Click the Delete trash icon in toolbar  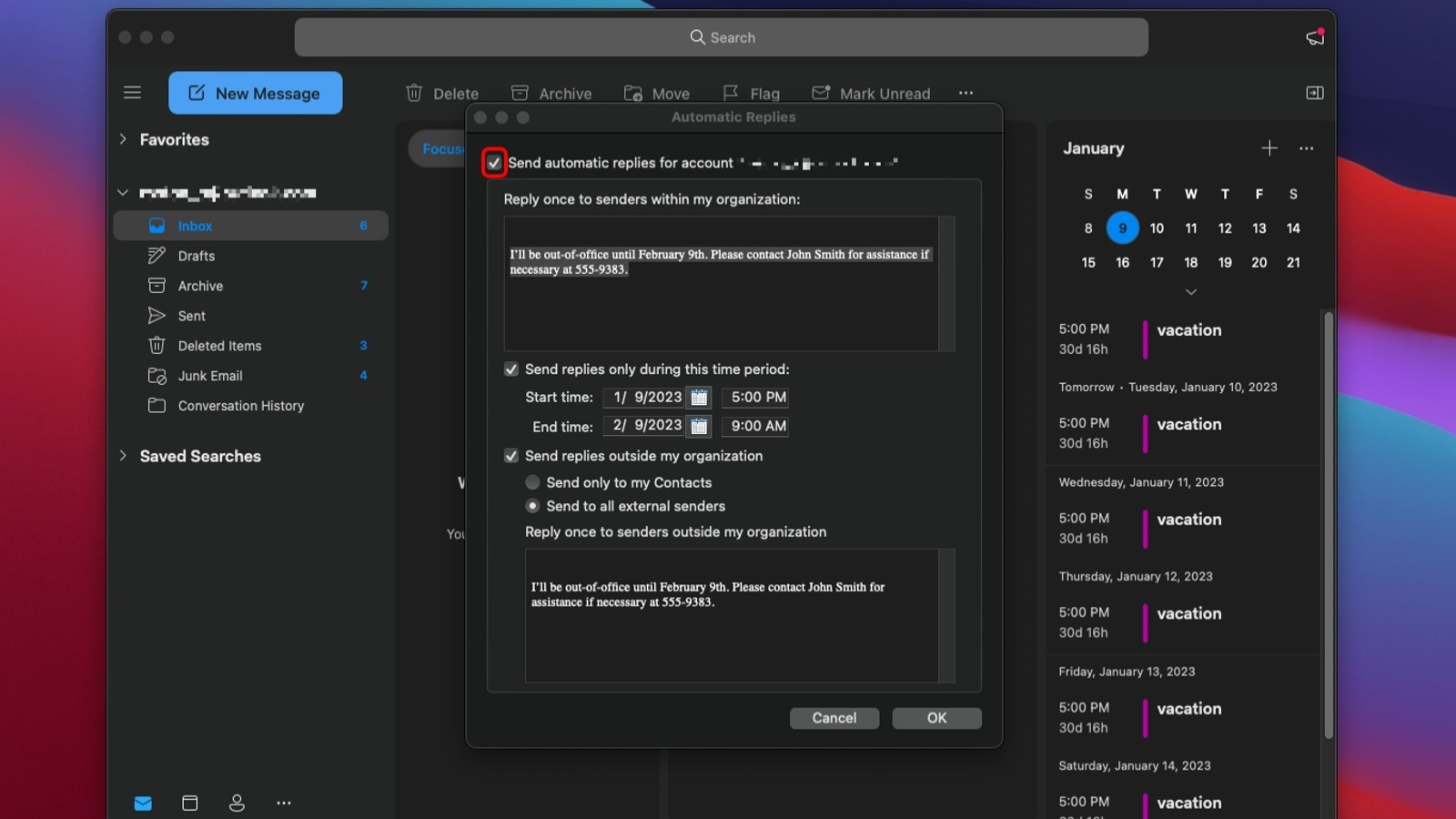414,93
